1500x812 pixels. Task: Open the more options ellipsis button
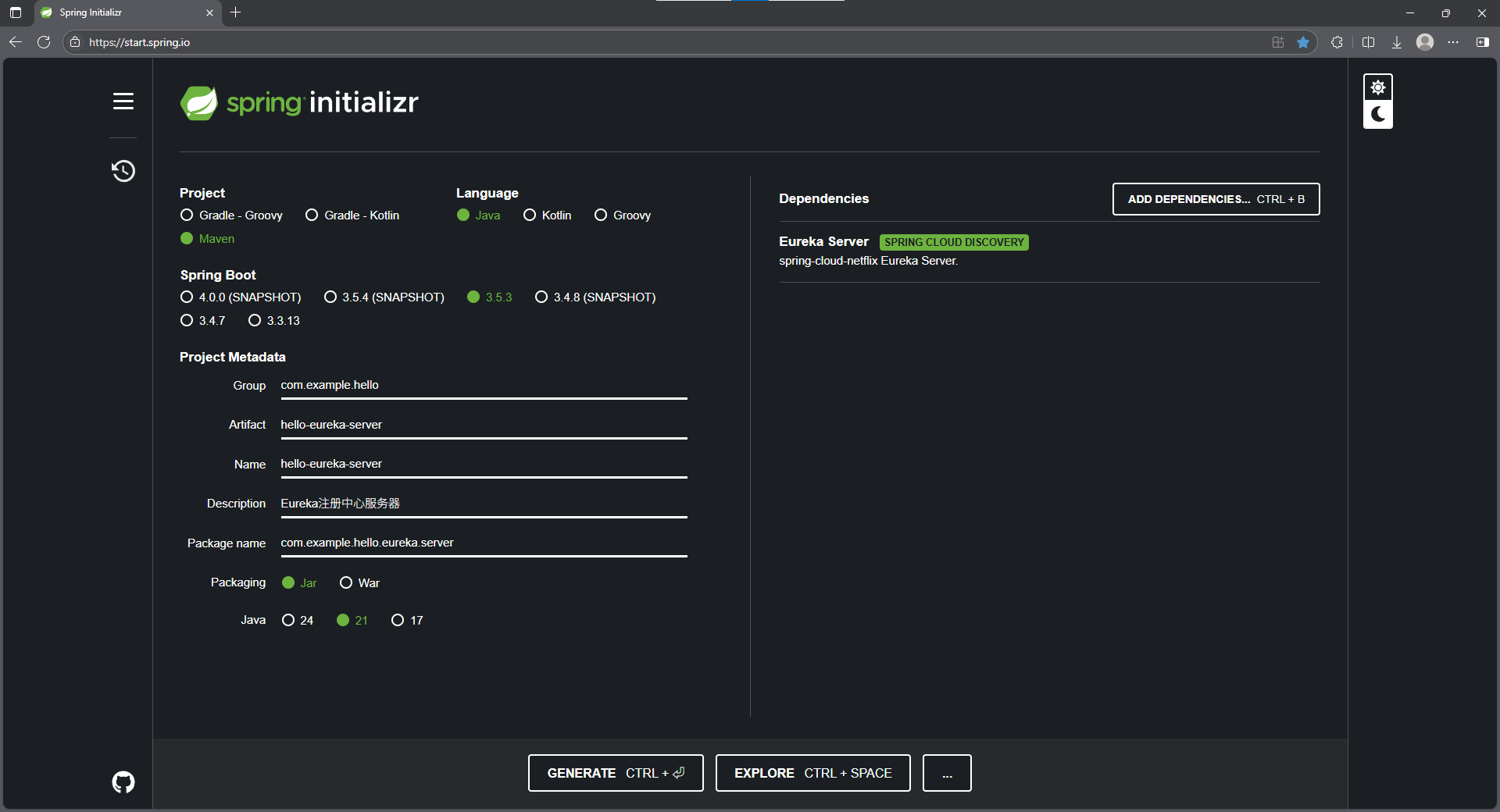(x=947, y=773)
